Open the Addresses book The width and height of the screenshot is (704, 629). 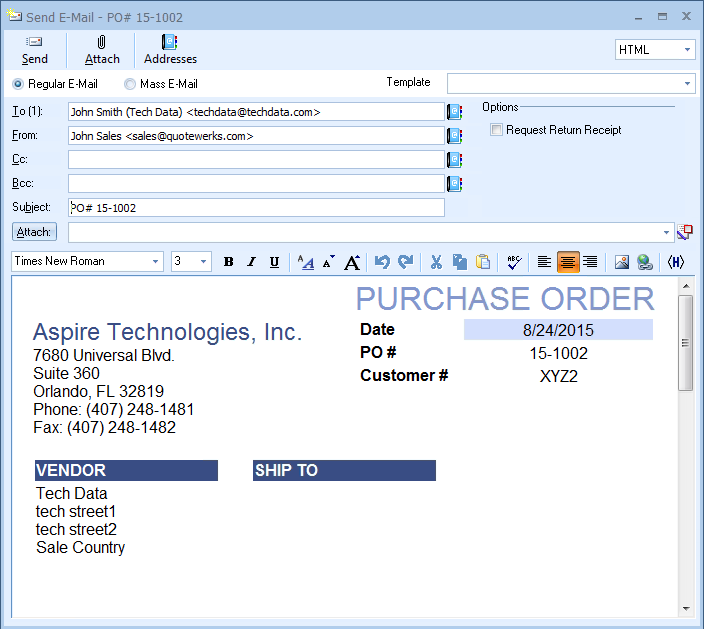(170, 50)
